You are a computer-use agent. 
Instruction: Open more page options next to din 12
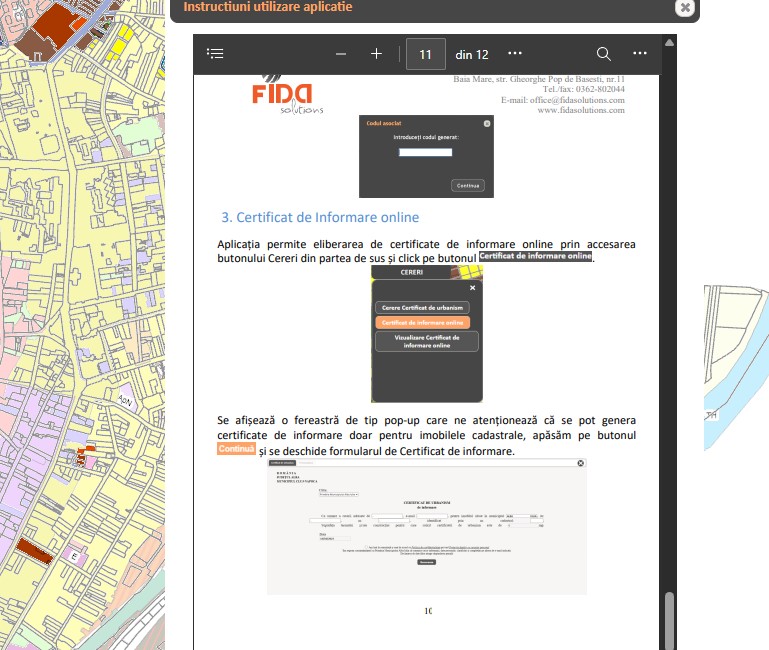[514, 53]
